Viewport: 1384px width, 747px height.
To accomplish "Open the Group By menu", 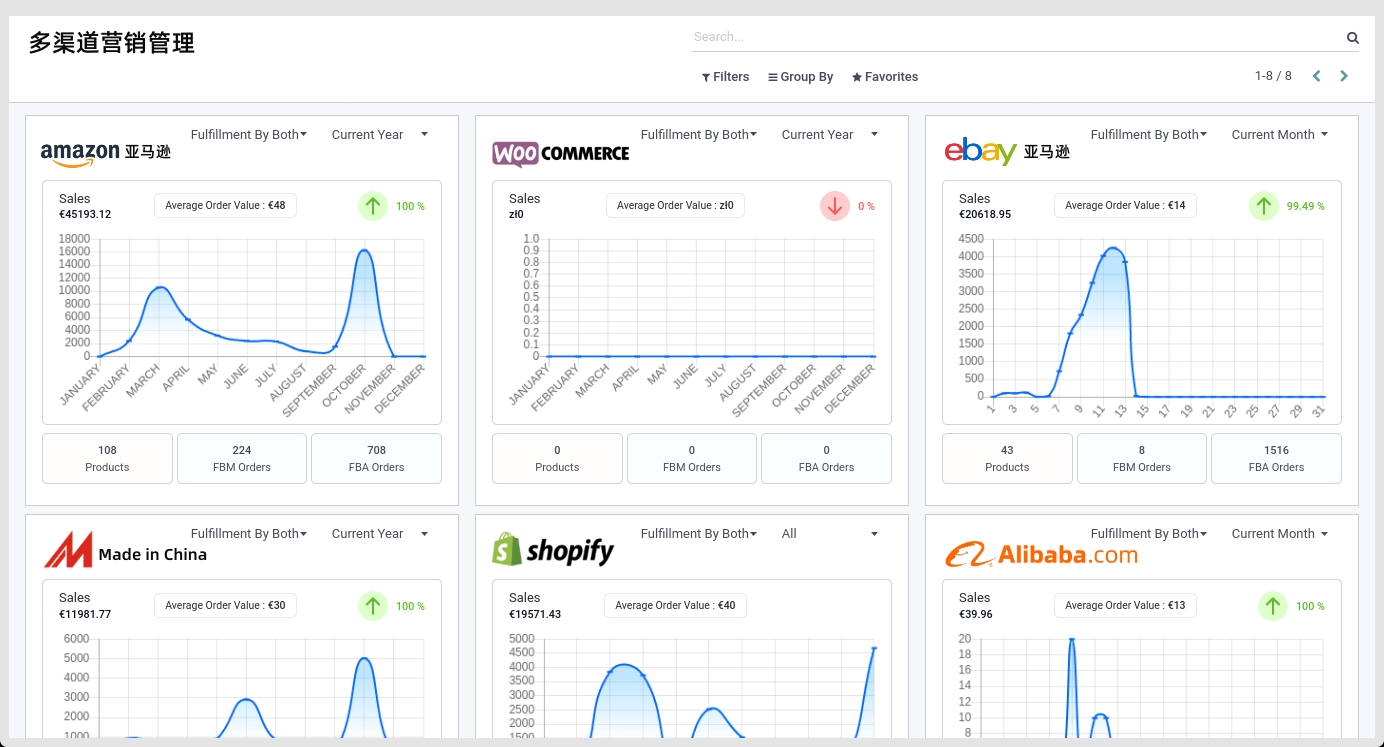I will (800, 77).
